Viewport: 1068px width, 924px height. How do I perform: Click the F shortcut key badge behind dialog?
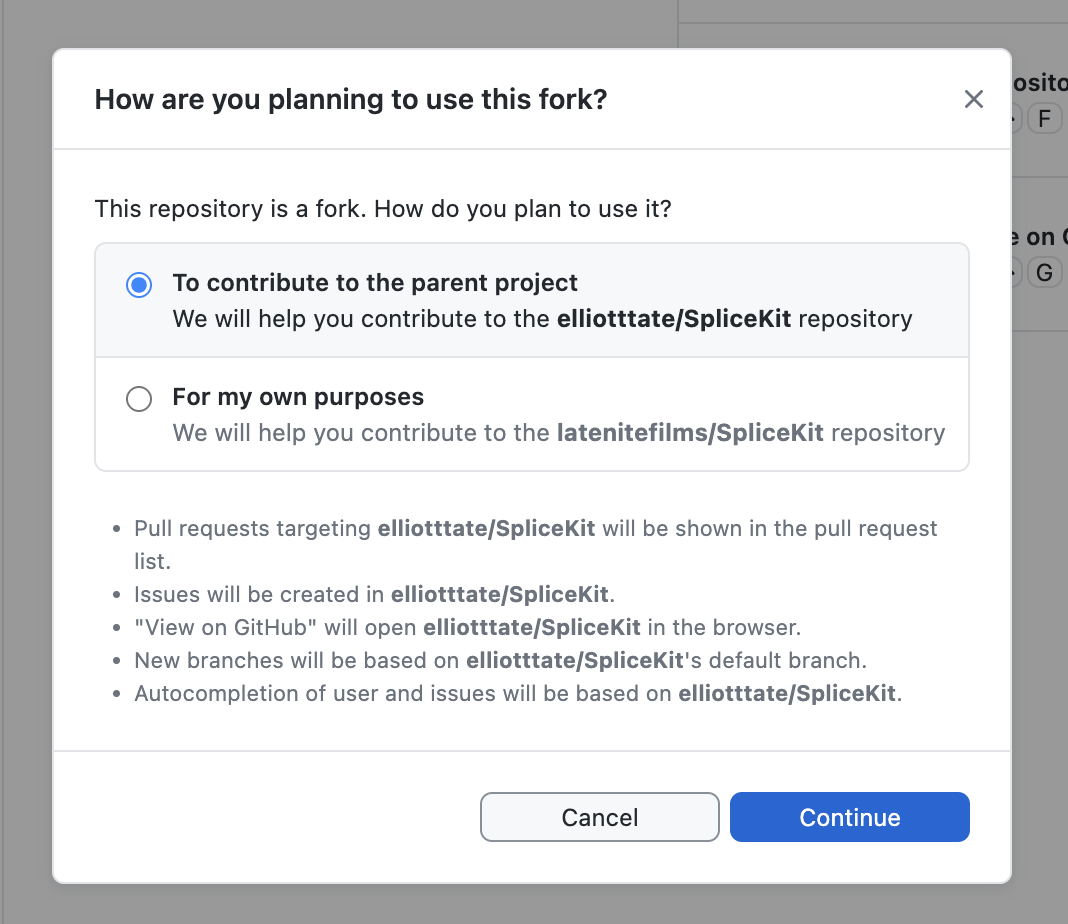coord(1044,119)
